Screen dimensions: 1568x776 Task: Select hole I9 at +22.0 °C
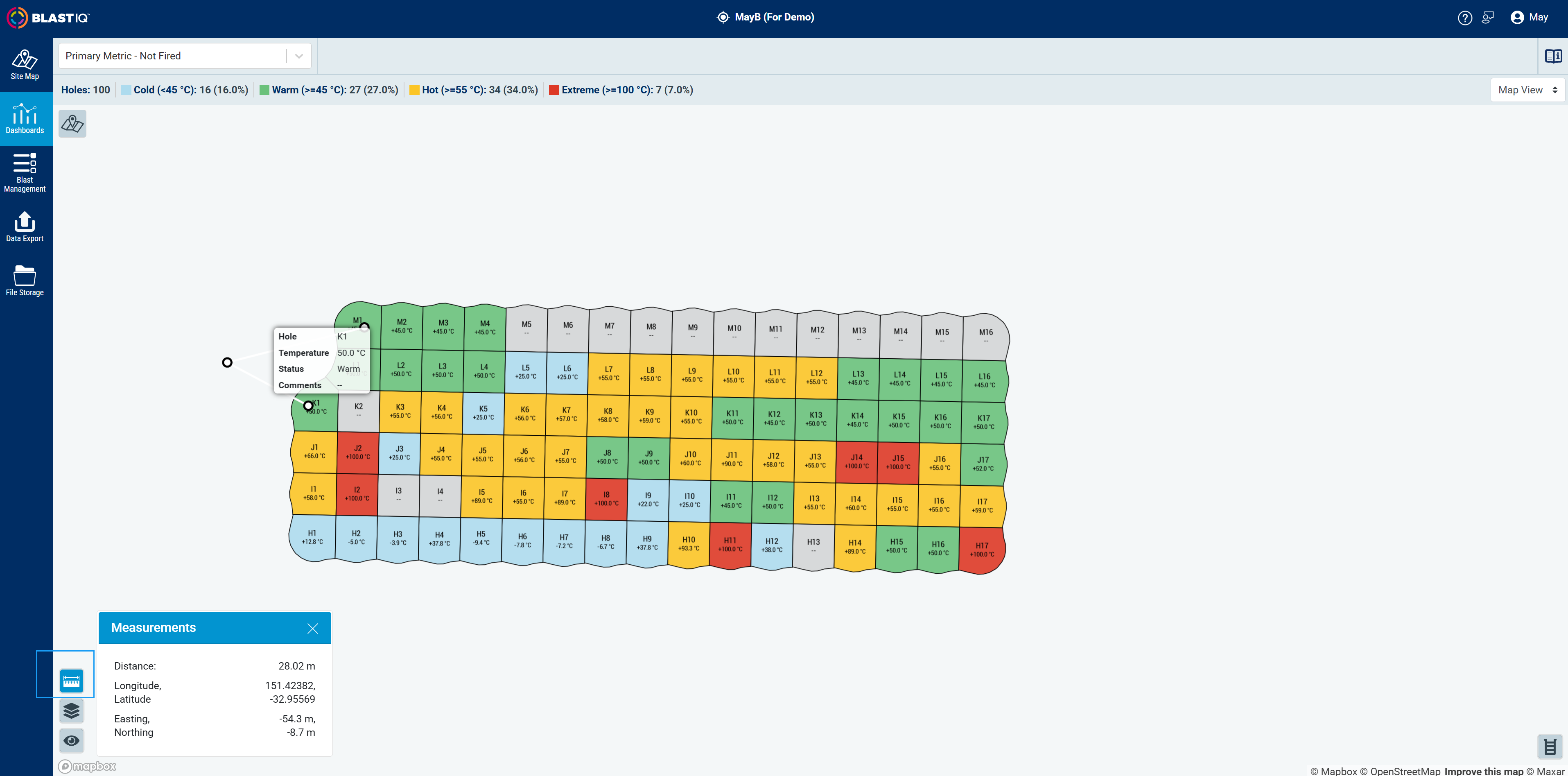pyautogui.click(x=648, y=500)
